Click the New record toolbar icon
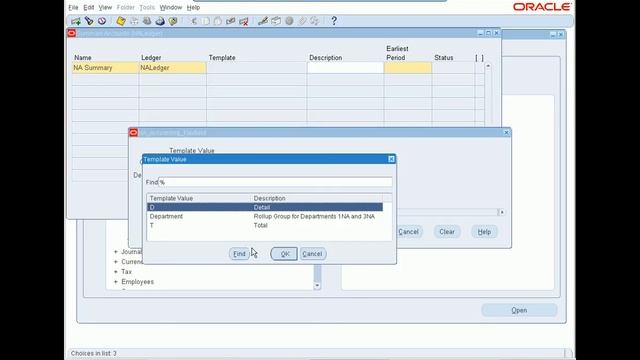This screenshot has width=640, height=360. [x=76, y=21]
